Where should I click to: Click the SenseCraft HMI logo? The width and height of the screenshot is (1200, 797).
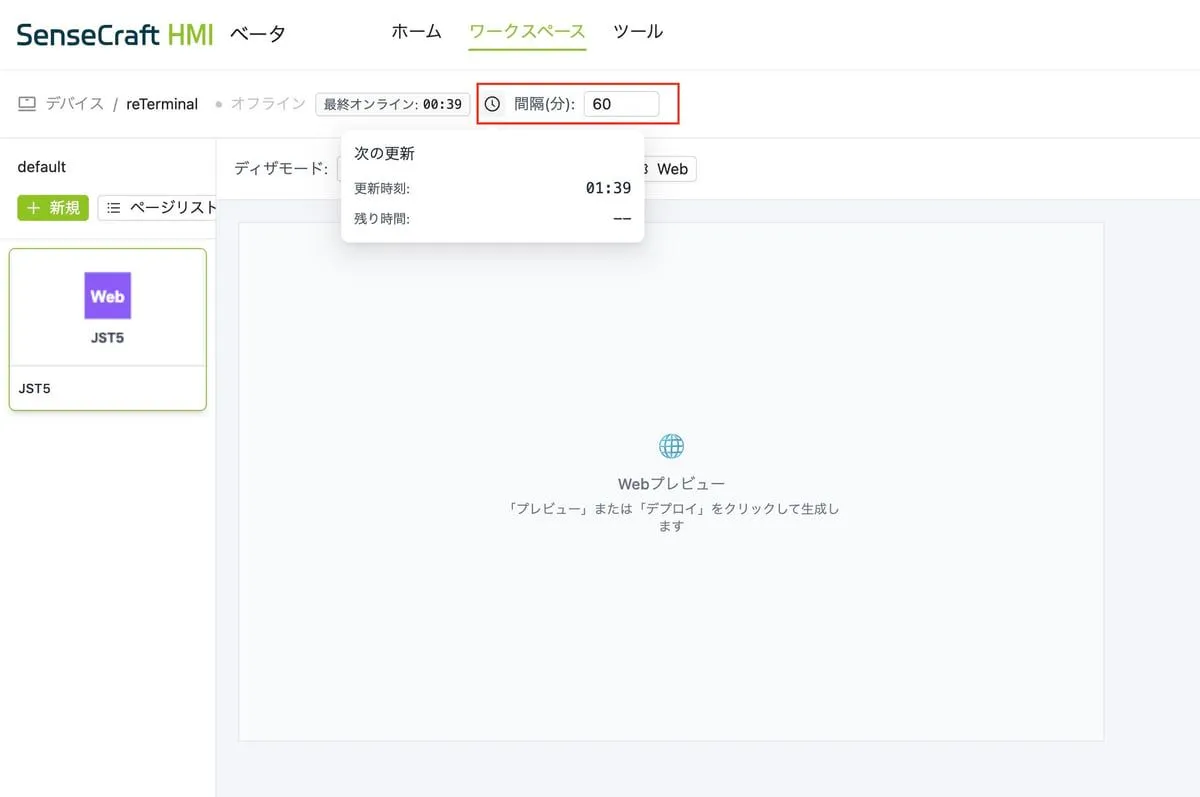(115, 34)
